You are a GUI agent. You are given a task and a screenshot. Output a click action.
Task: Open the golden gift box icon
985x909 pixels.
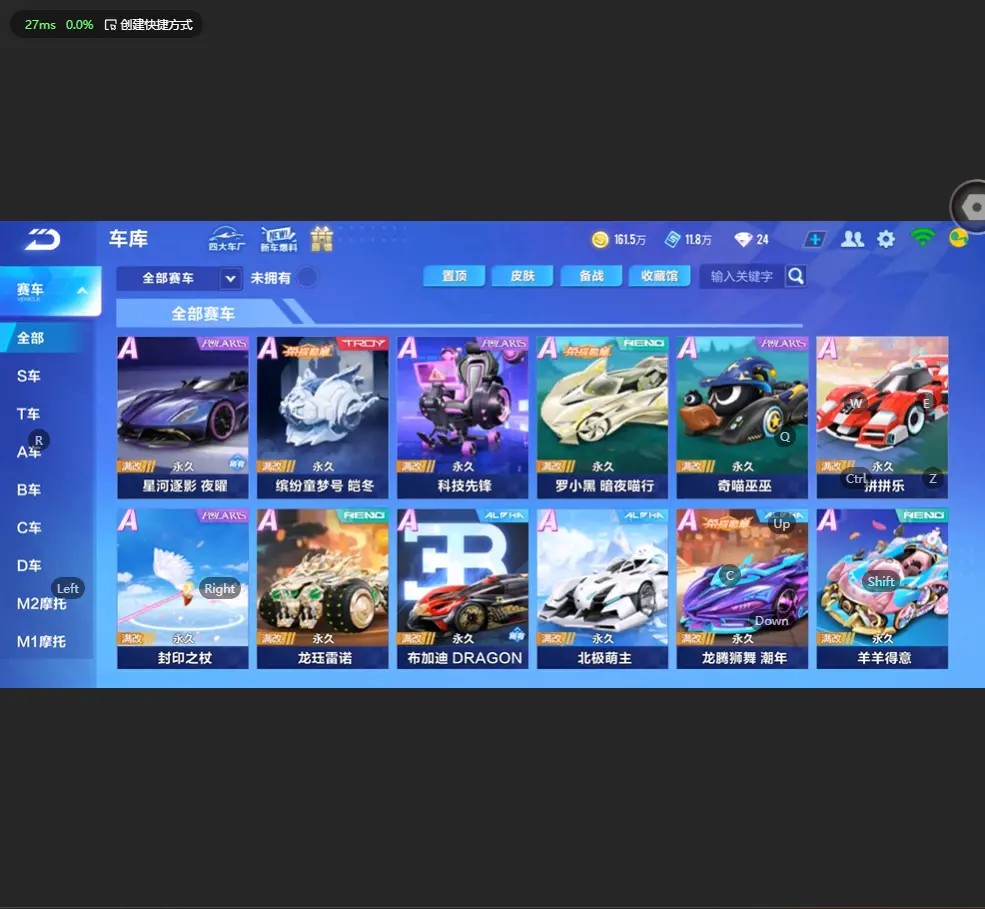pos(322,239)
